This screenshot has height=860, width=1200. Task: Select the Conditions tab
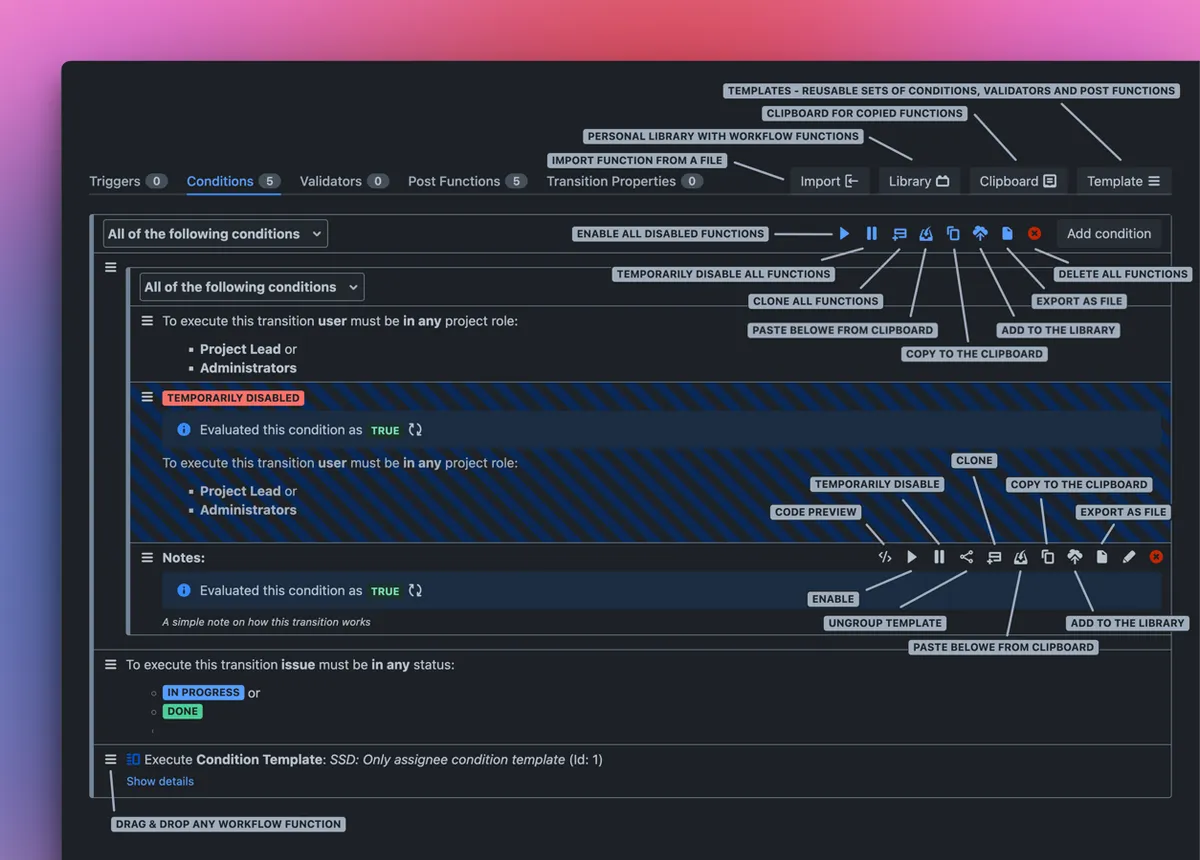(x=233, y=181)
